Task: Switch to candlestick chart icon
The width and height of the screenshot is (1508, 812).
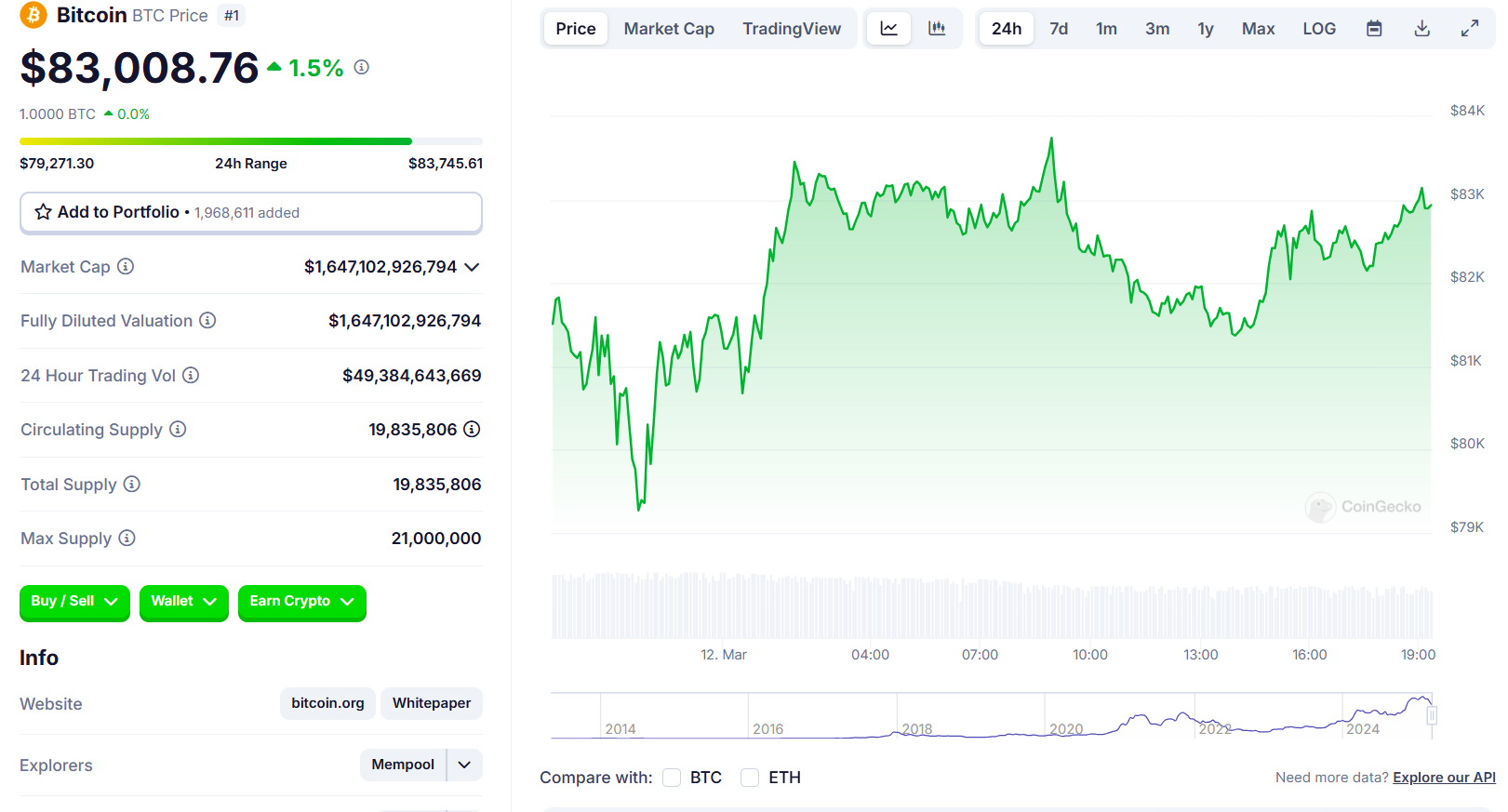Action: (x=937, y=29)
